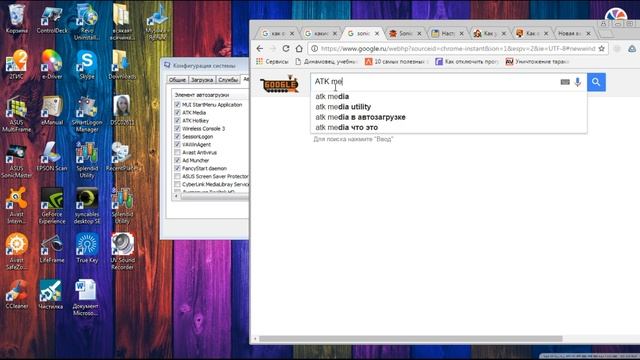Screen dimensions: 640x360
Task: Click the startup list horizontal scrollbar left arrow
Action: [176, 196]
